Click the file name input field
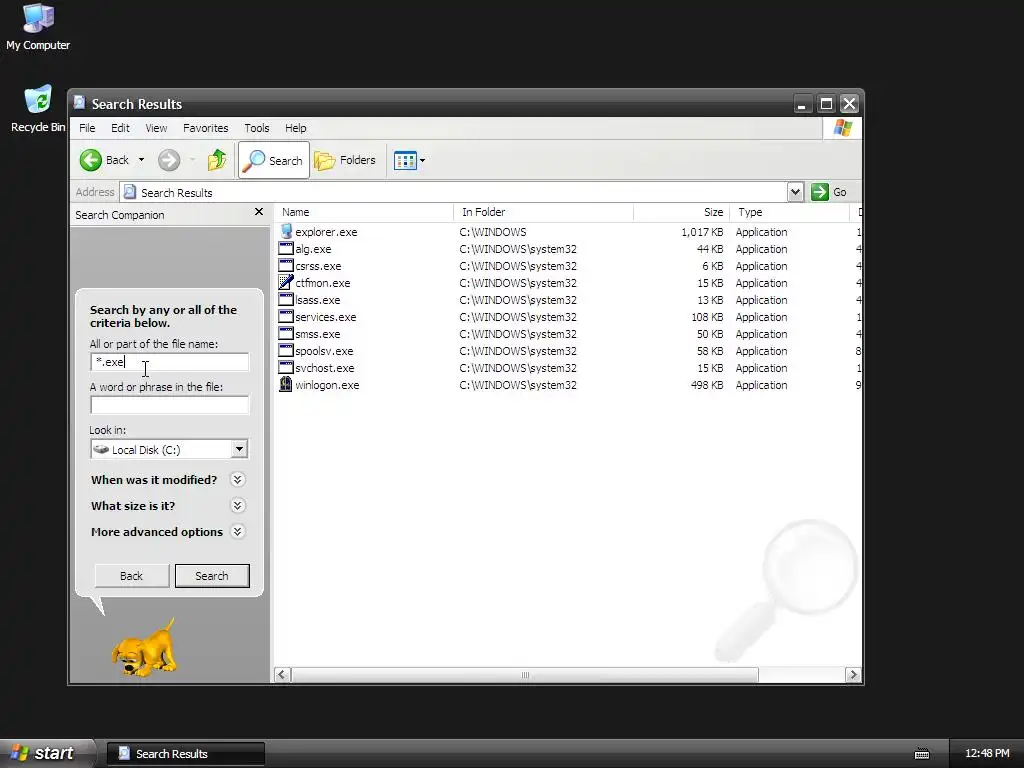The image size is (1024, 768). tap(170, 362)
